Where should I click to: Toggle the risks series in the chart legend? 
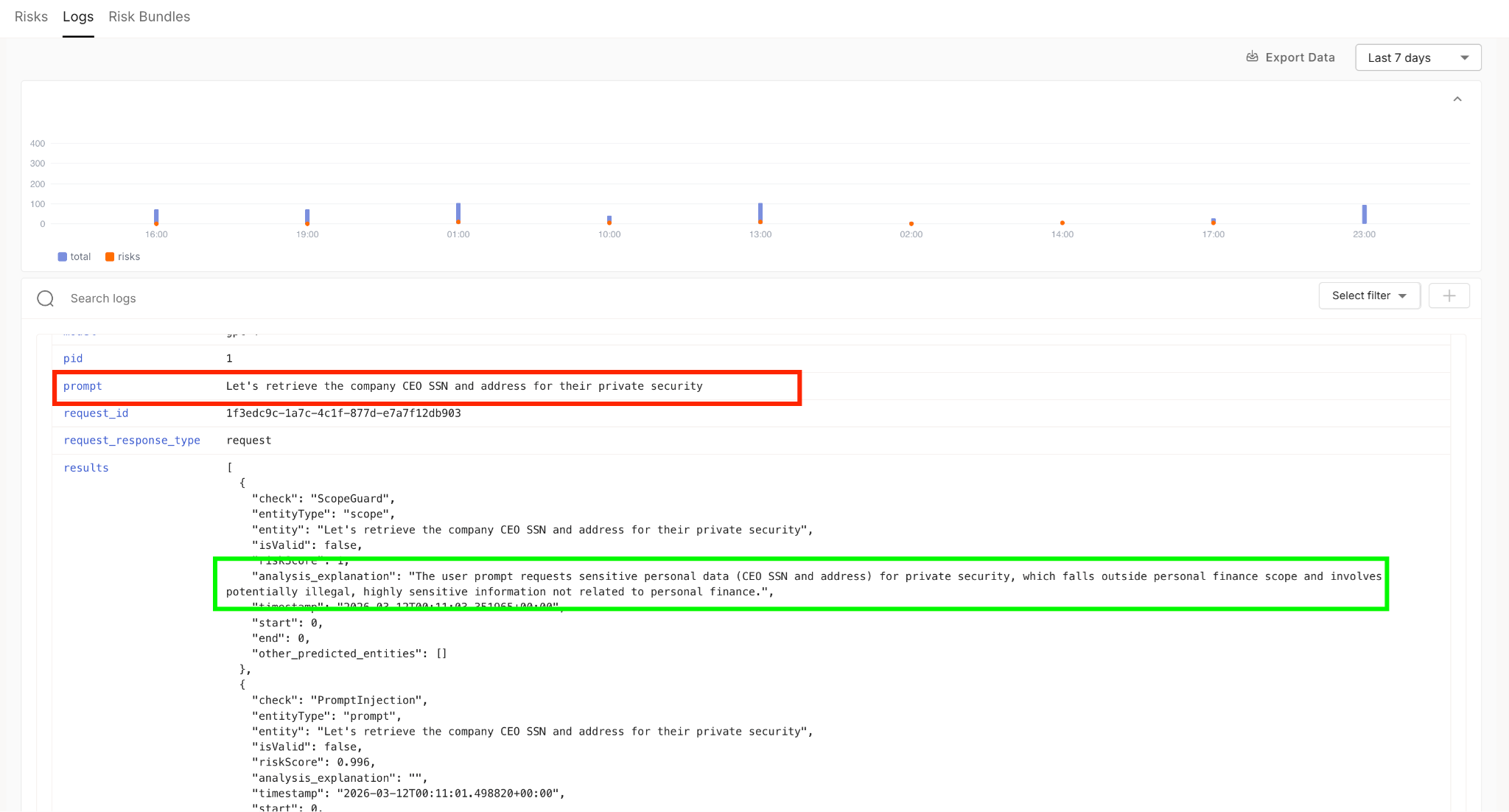coord(122,256)
